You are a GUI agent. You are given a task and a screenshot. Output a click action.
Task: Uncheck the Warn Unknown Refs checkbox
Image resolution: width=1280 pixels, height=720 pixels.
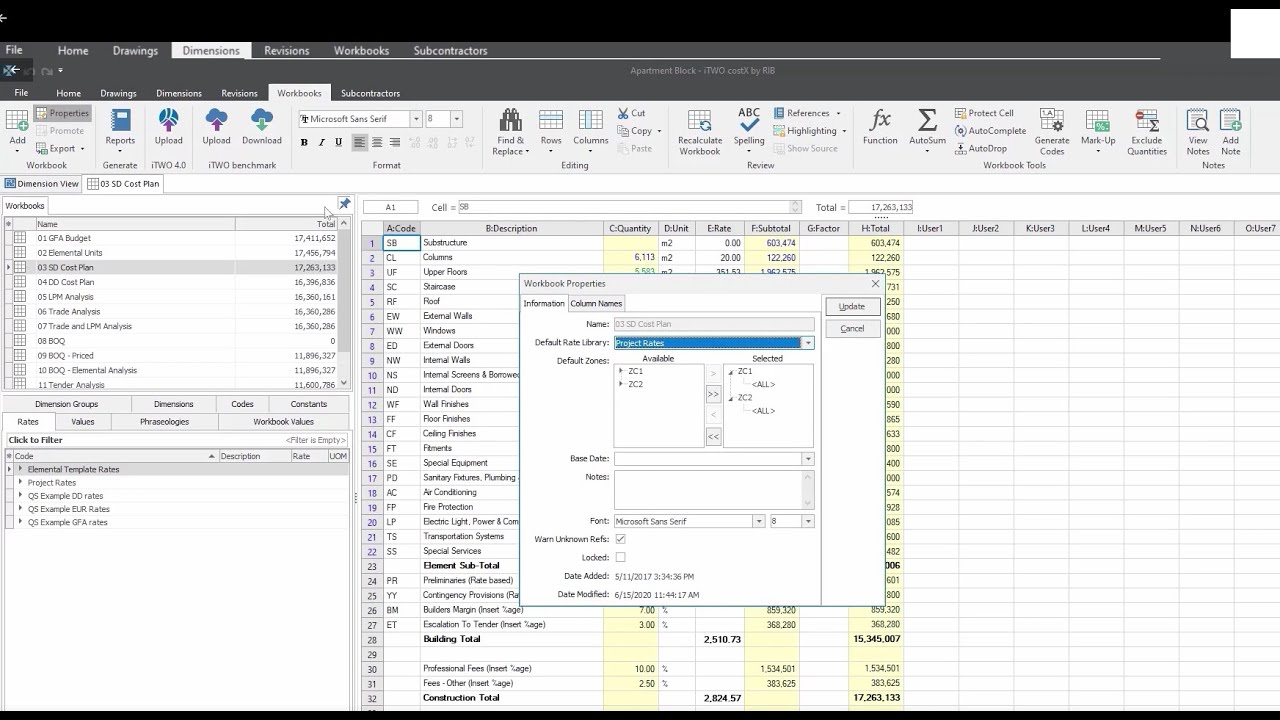(x=620, y=539)
